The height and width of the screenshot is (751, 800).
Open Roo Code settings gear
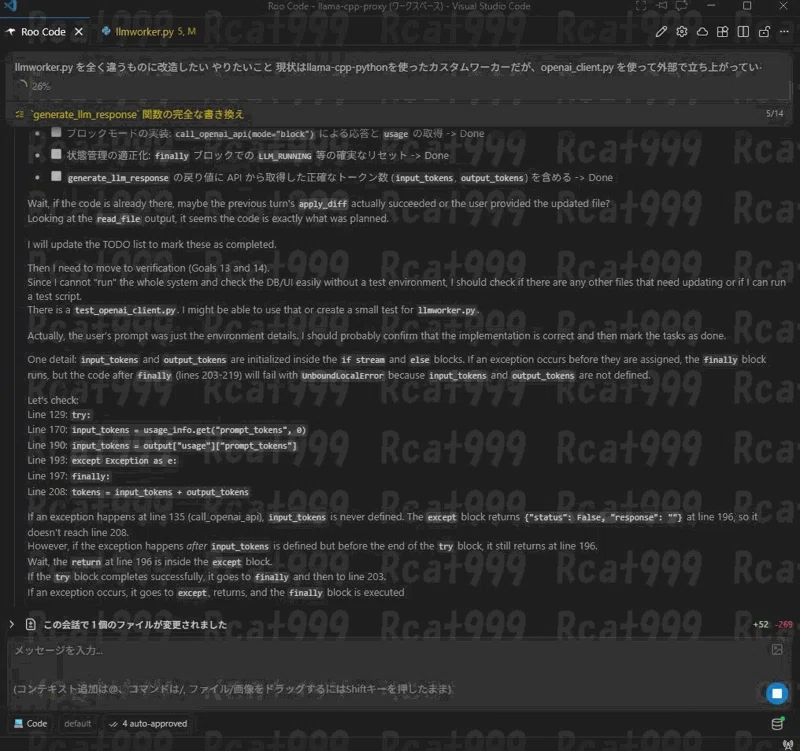click(x=682, y=32)
